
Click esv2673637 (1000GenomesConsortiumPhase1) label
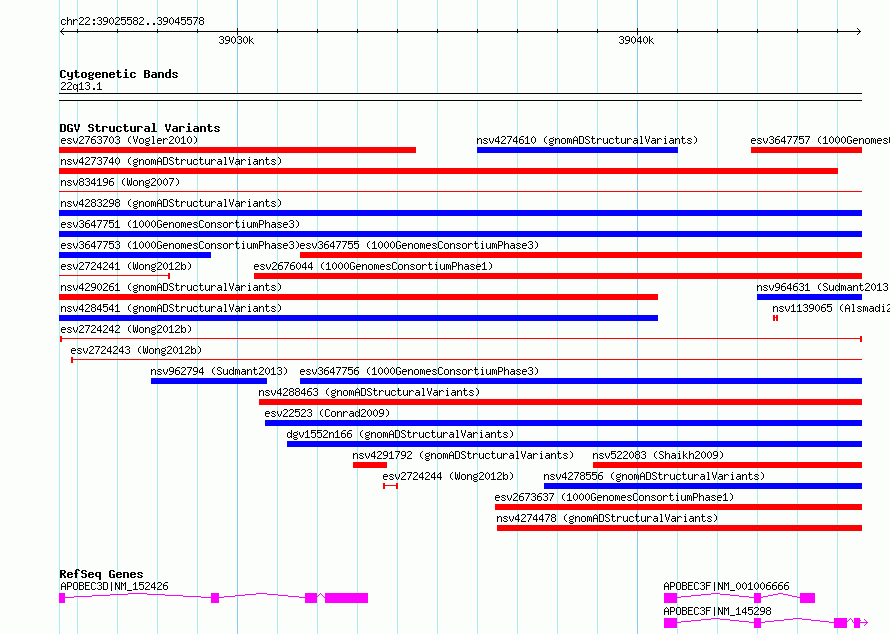614,497
